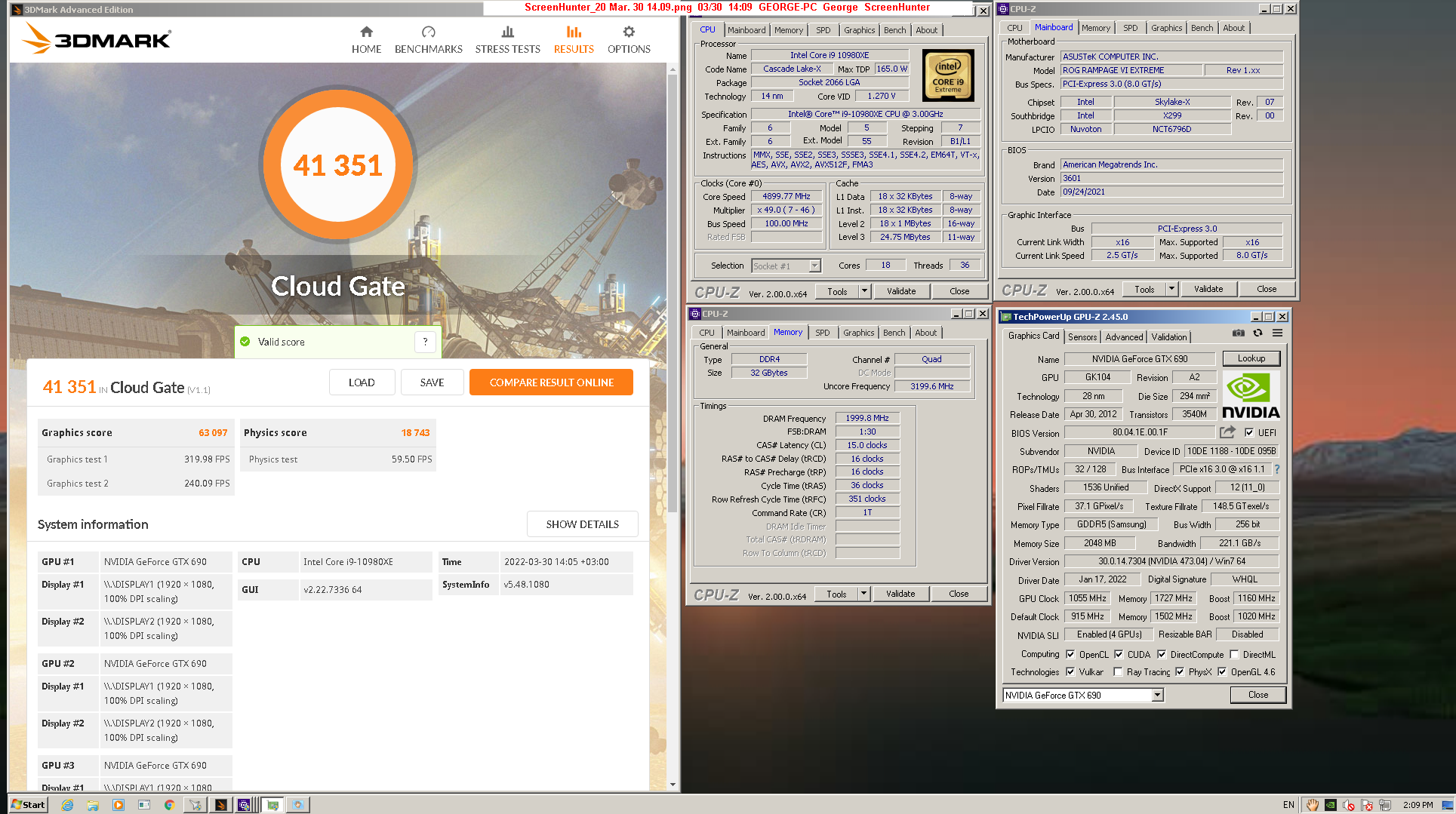The width and height of the screenshot is (1456, 814).
Task: Export BIOS with the share arrow icon
Action: (x=1227, y=432)
